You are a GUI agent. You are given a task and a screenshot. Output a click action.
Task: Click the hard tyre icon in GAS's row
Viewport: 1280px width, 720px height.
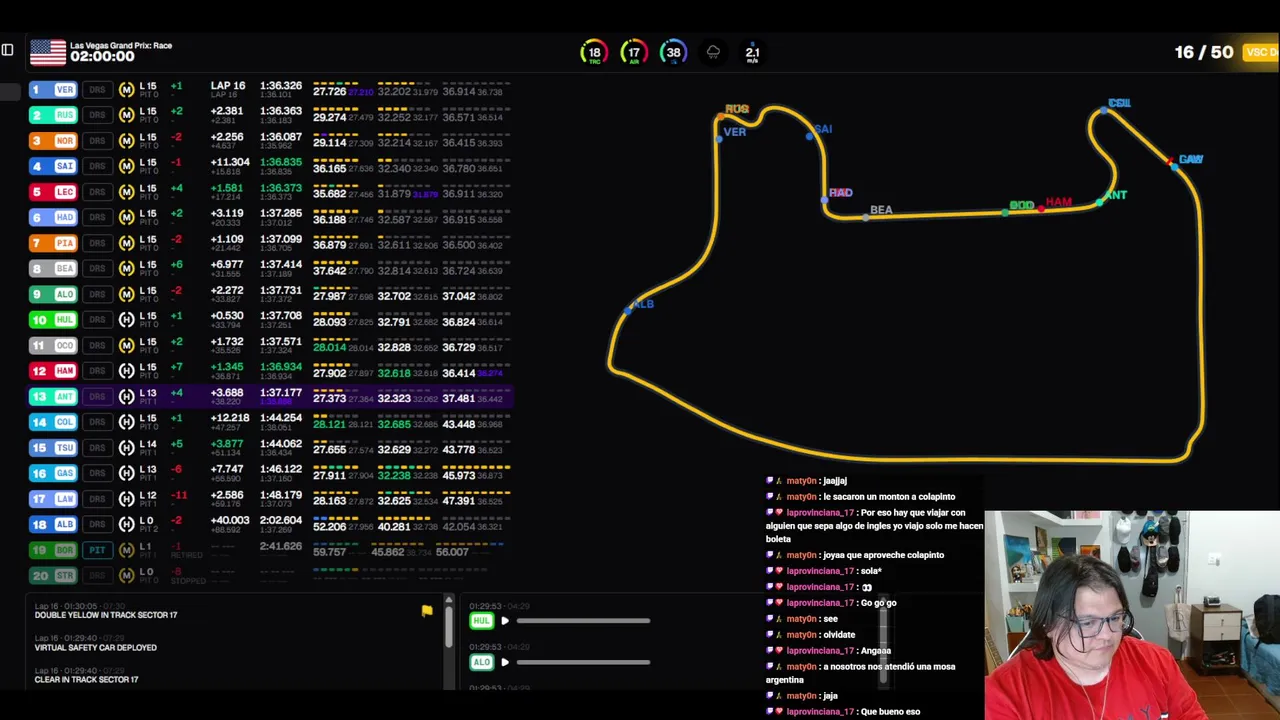coord(126,473)
